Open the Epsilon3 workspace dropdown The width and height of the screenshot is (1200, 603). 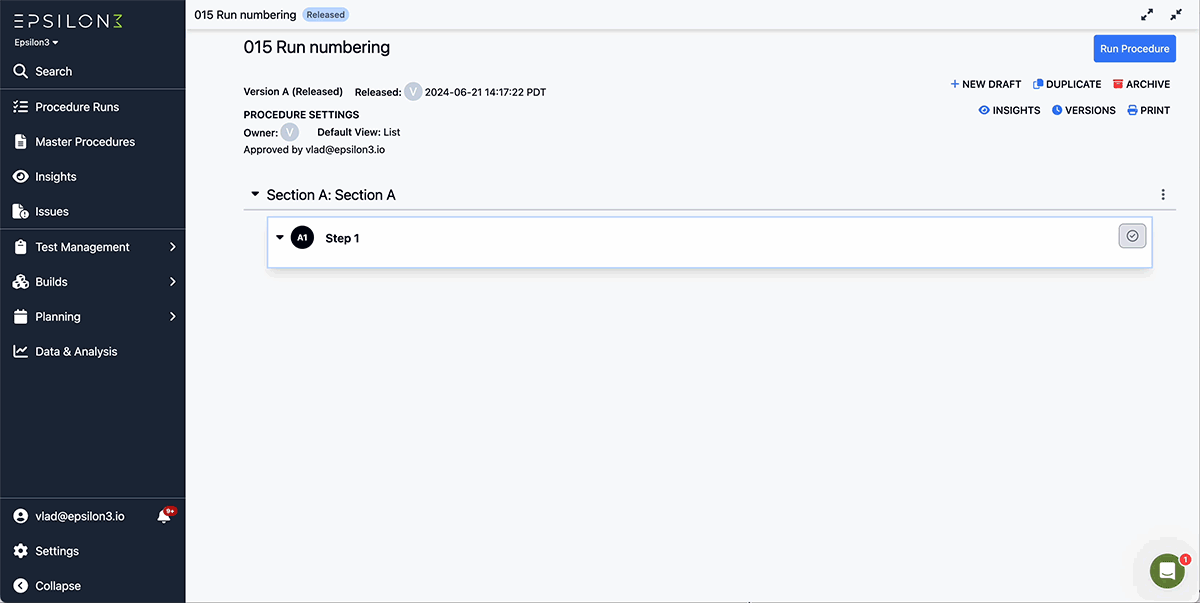35,42
